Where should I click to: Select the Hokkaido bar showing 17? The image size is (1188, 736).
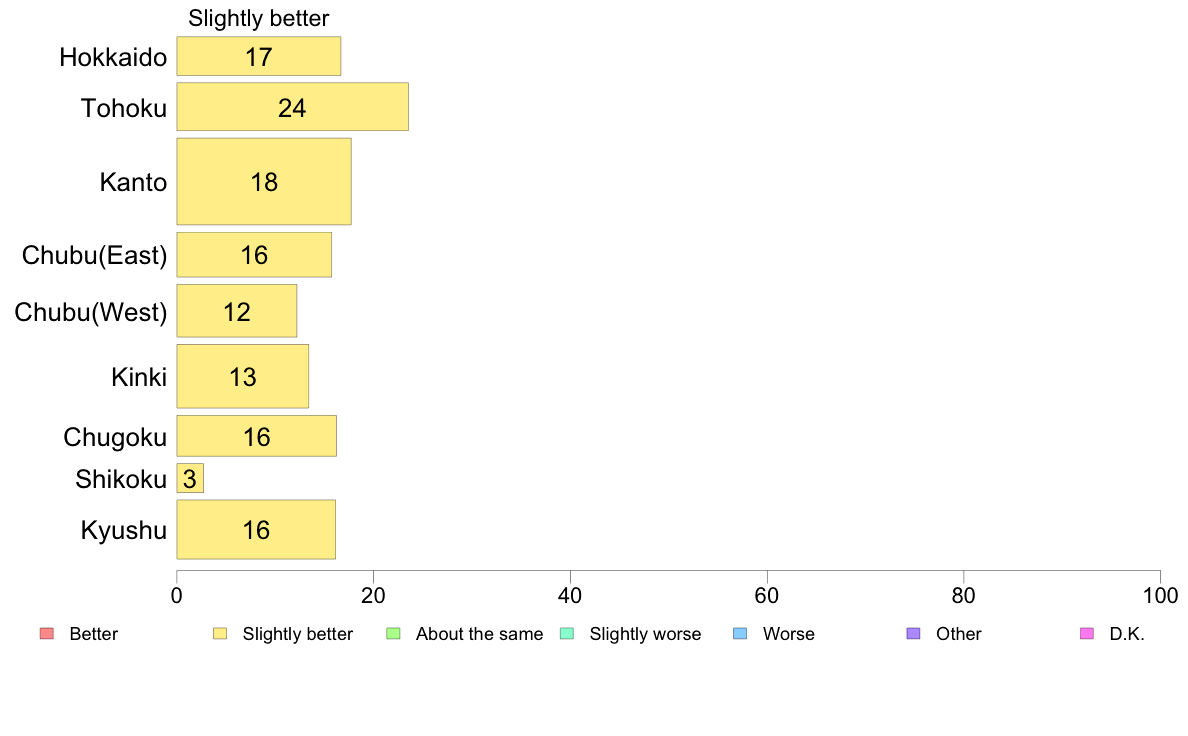pyautogui.click(x=259, y=56)
